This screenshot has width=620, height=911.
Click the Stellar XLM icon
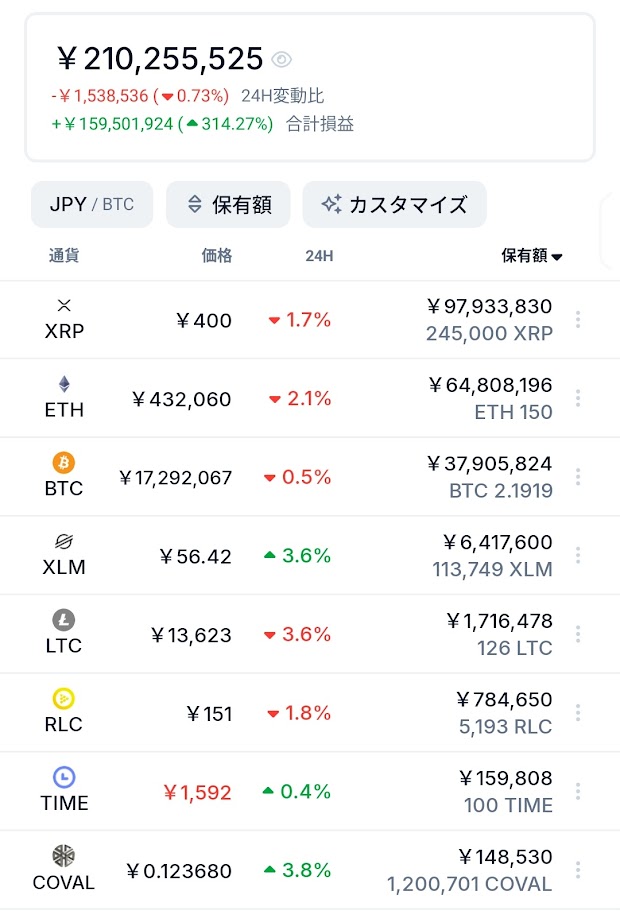coord(64,541)
